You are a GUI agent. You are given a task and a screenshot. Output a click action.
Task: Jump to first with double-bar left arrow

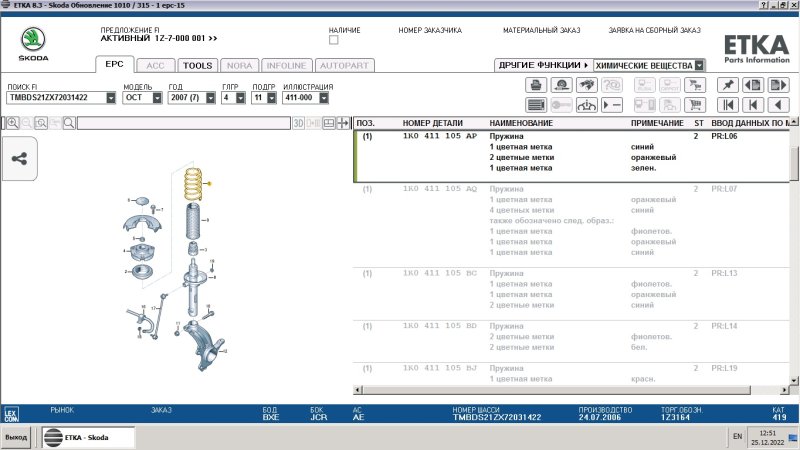coord(728,105)
